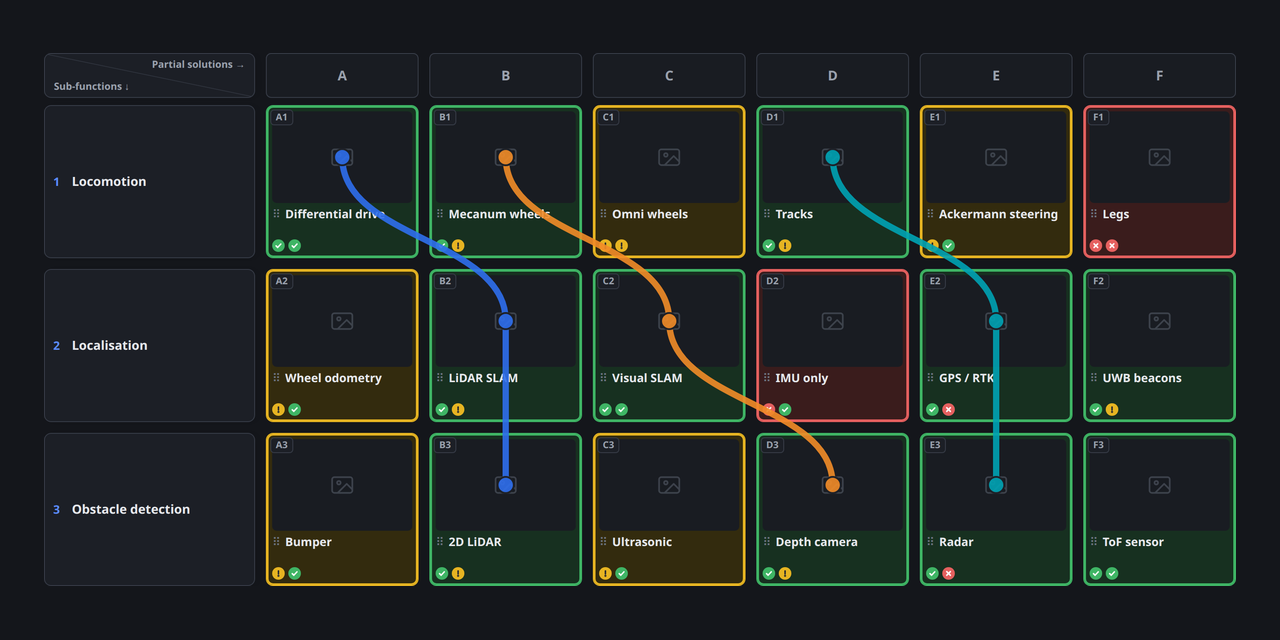Click the Ultrasonic card image placeholder
This screenshot has height=640, width=1280.
669,485
